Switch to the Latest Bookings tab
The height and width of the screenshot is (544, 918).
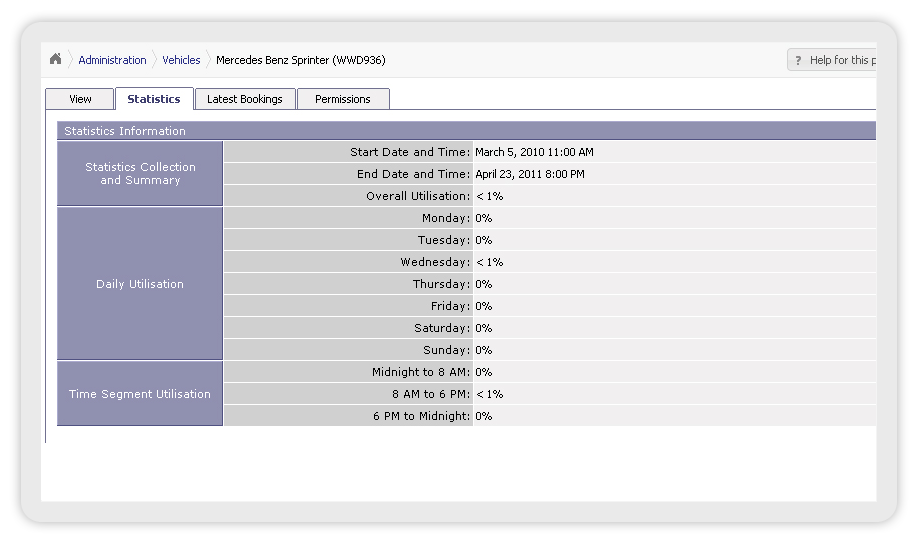click(245, 99)
